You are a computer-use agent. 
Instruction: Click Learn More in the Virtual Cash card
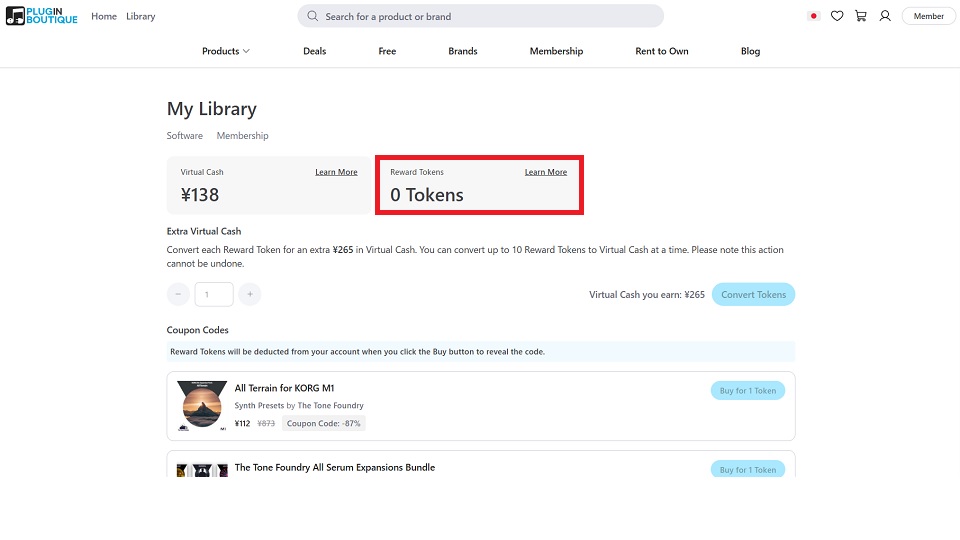click(x=336, y=172)
